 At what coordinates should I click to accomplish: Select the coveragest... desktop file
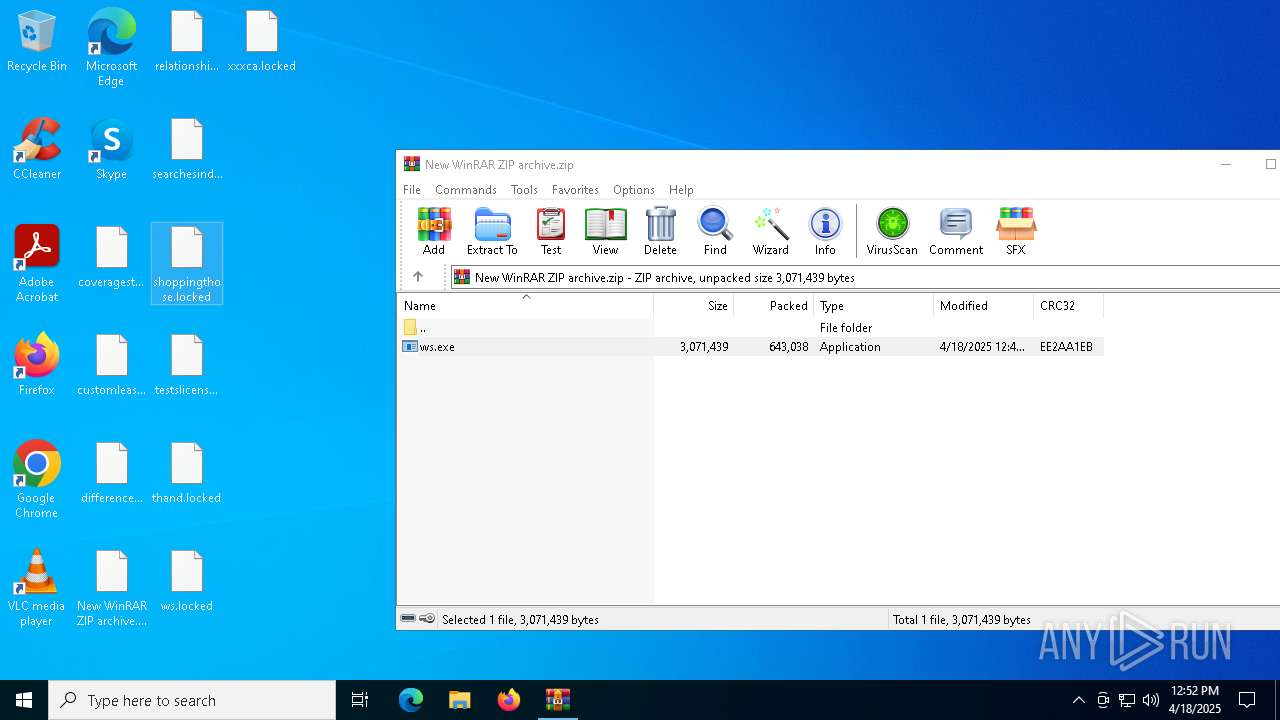coord(111,258)
